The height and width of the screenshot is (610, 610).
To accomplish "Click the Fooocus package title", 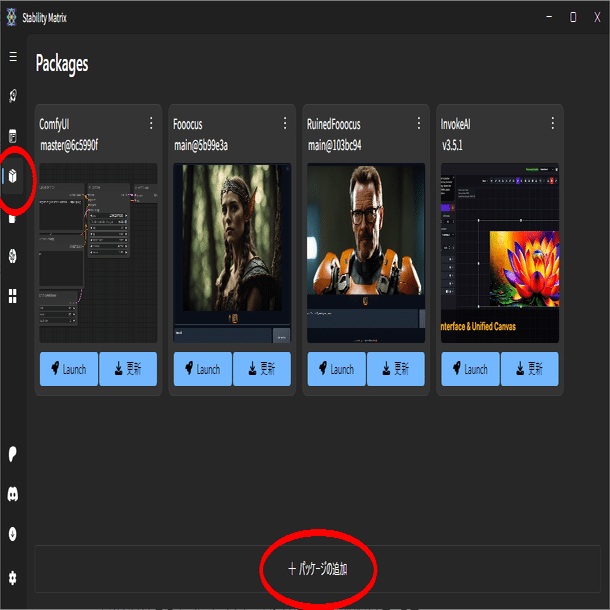I will click(188, 124).
